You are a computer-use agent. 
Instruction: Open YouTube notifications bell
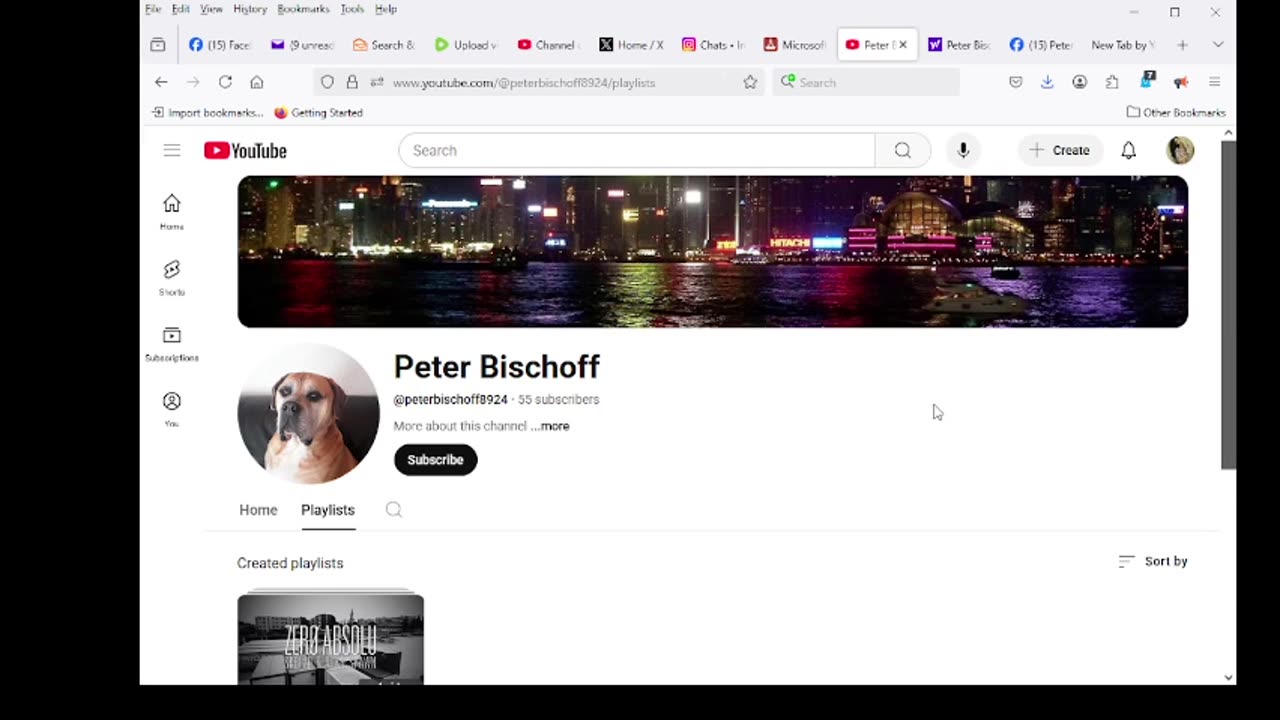pyautogui.click(x=1128, y=150)
